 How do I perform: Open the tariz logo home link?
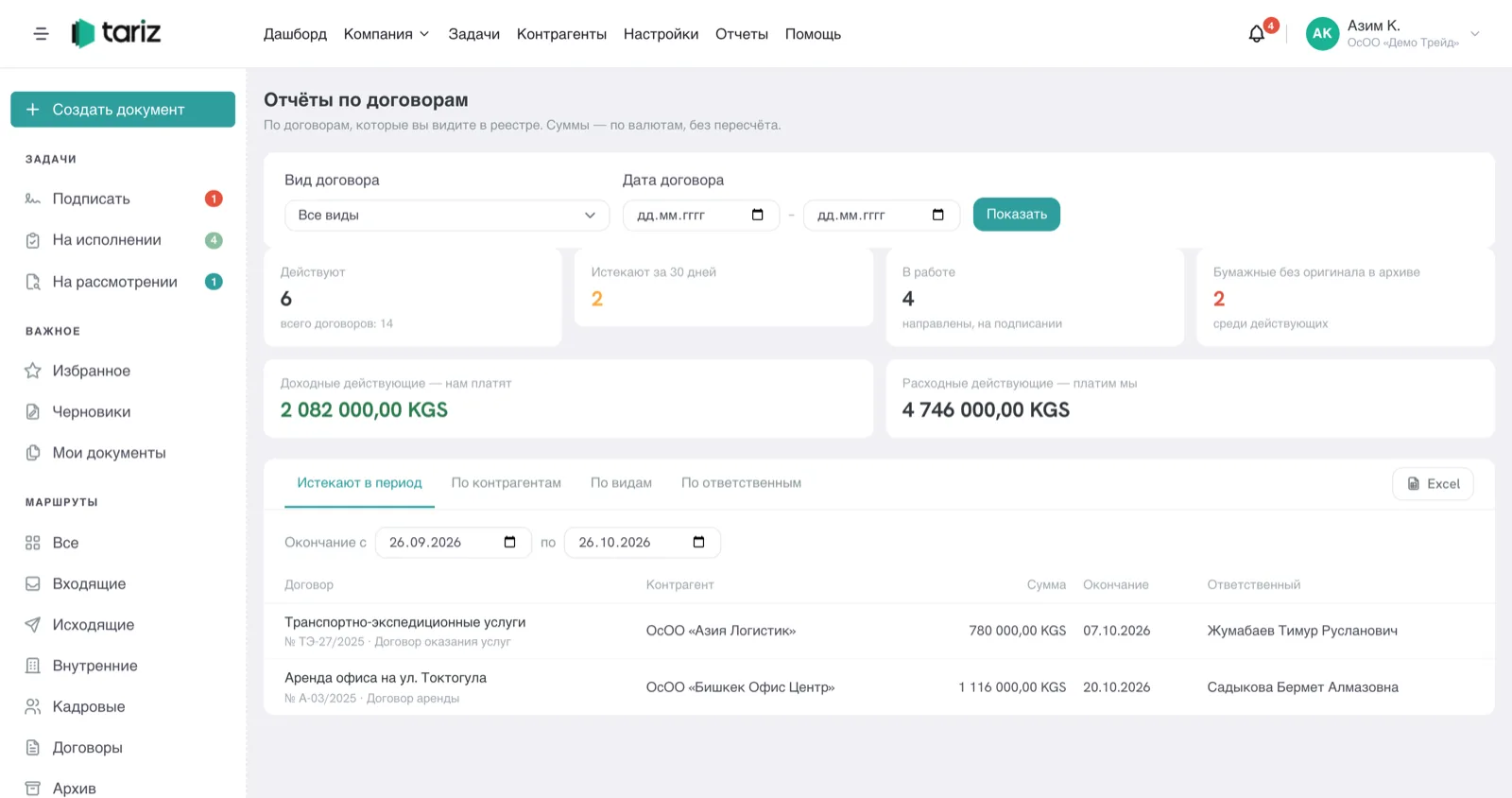(x=116, y=33)
